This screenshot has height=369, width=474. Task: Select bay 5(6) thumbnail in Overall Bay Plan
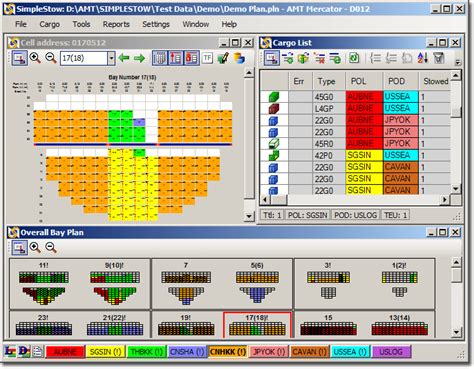[257, 284]
